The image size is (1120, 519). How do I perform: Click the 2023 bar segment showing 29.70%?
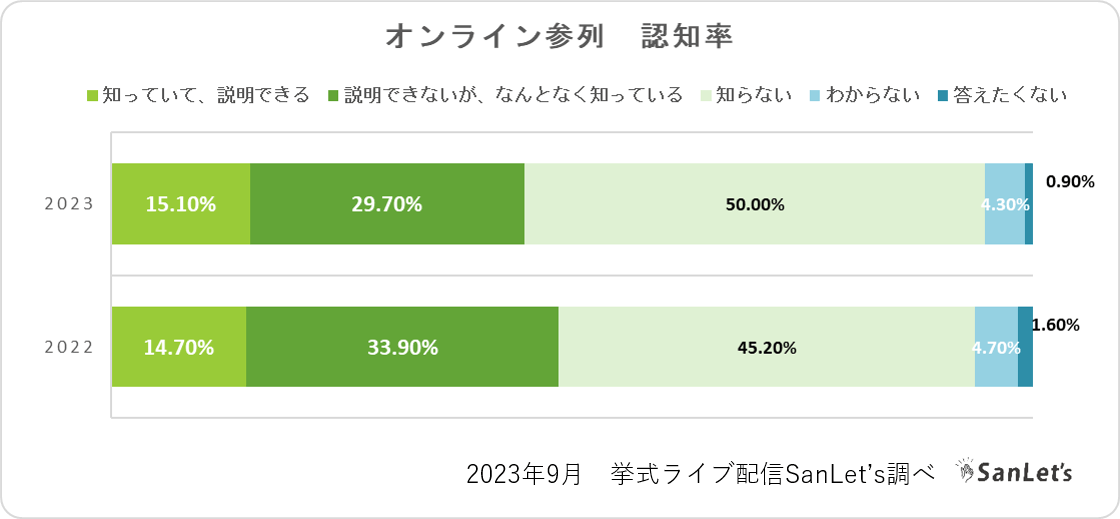(387, 204)
